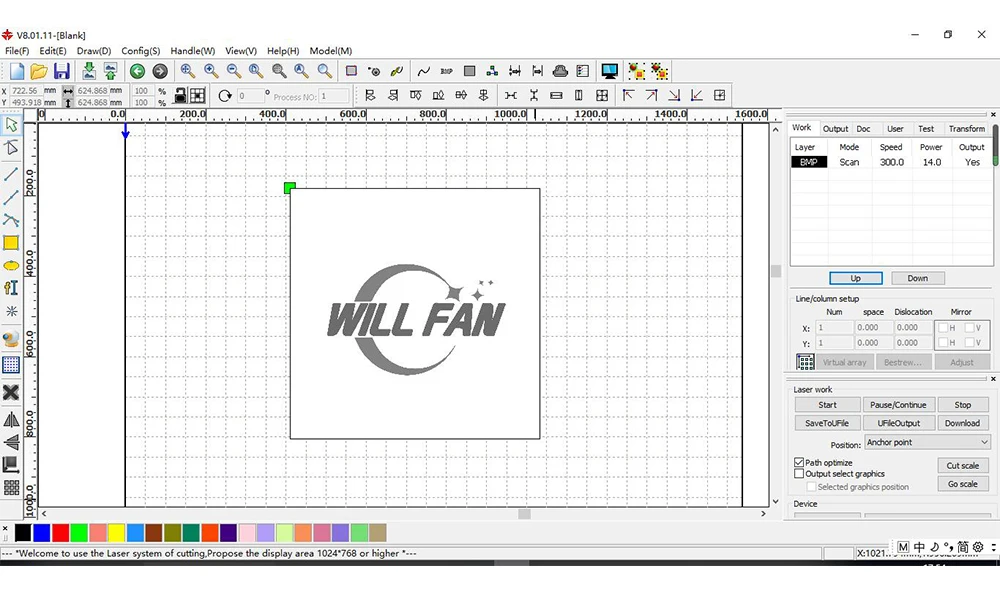Click the X position field showing 722.56

tap(26, 91)
